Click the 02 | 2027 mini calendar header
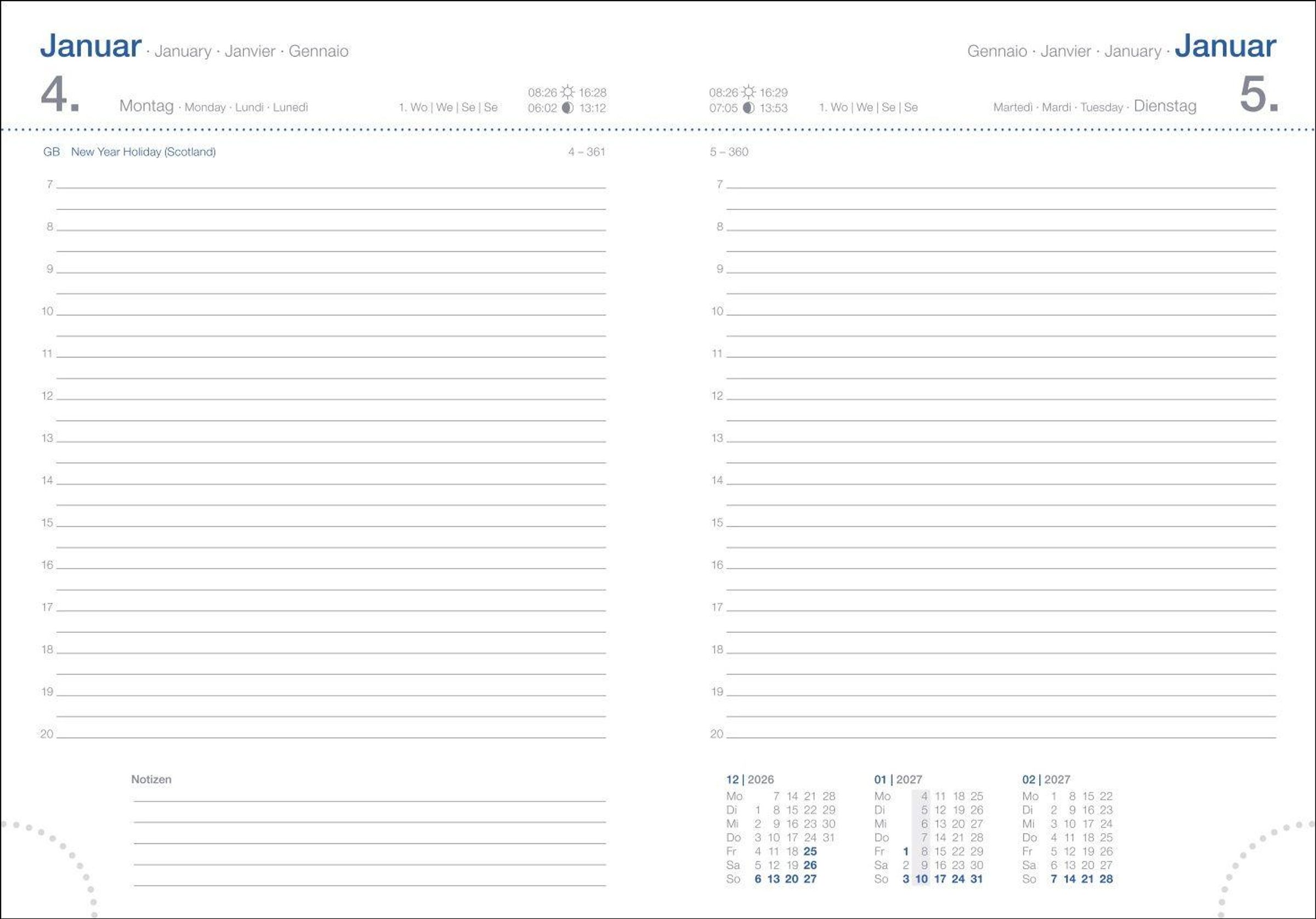This screenshot has width=1316, height=919. pyautogui.click(x=1046, y=780)
